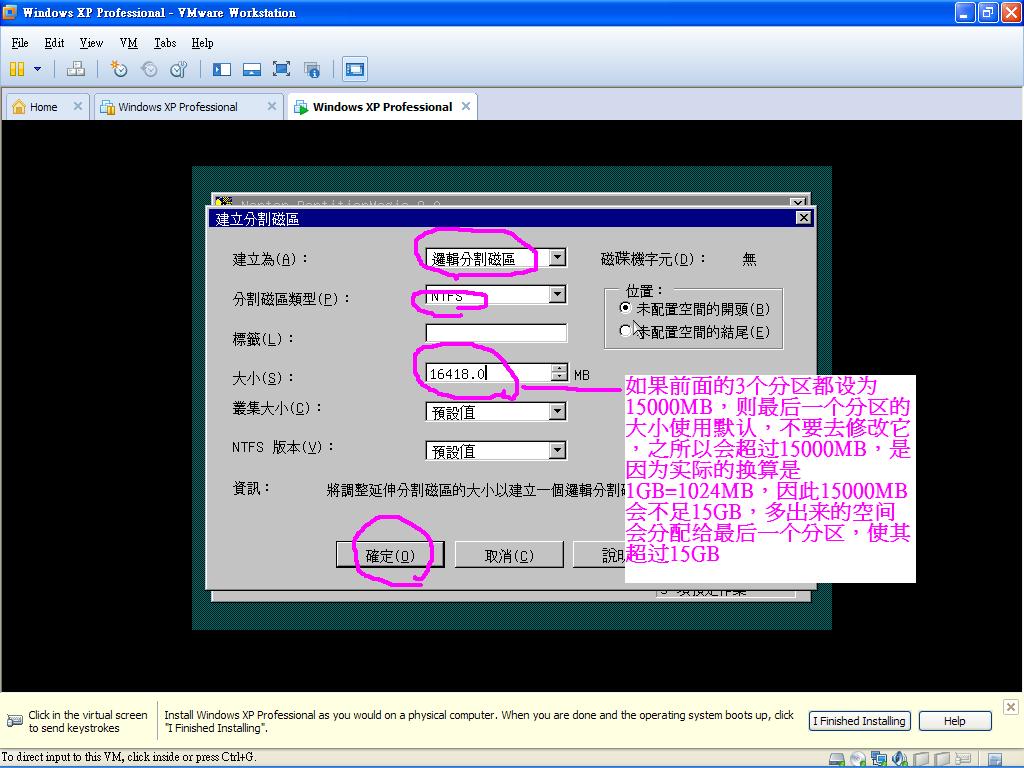This screenshot has height=768, width=1024.
Task: Open the Tabs menu
Action: (165, 43)
